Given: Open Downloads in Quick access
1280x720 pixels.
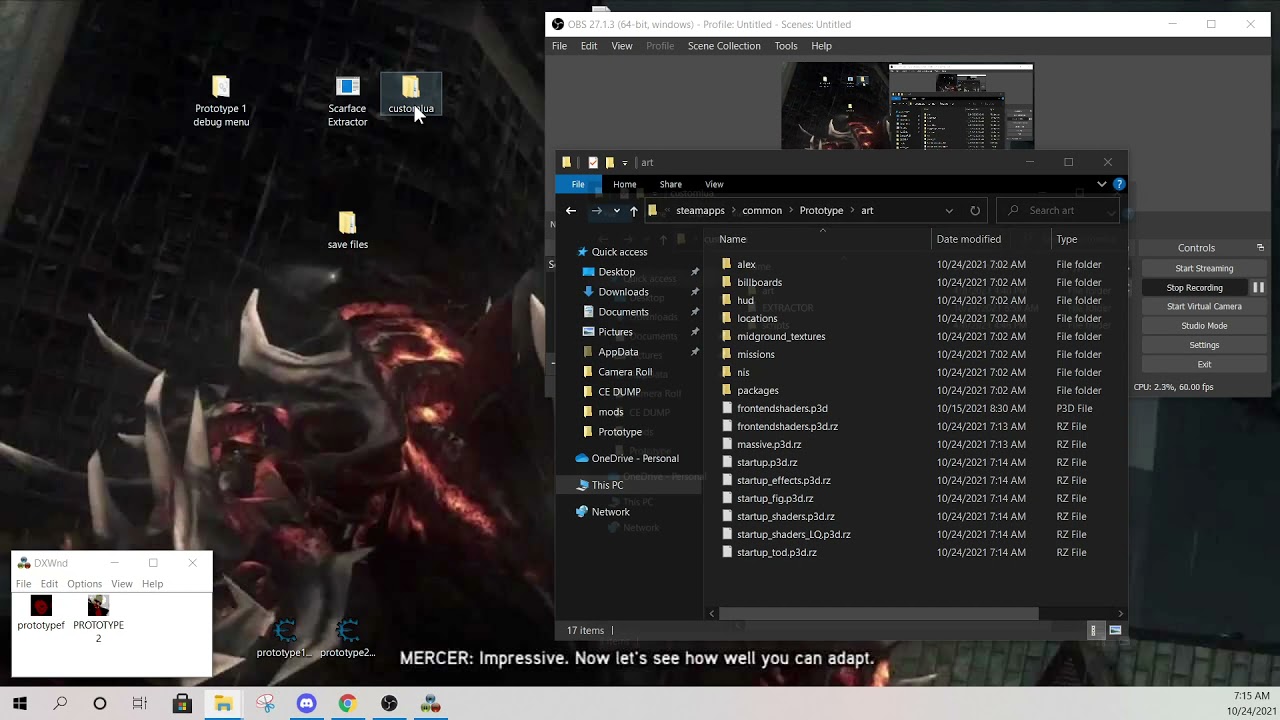Looking at the screenshot, I should [623, 292].
